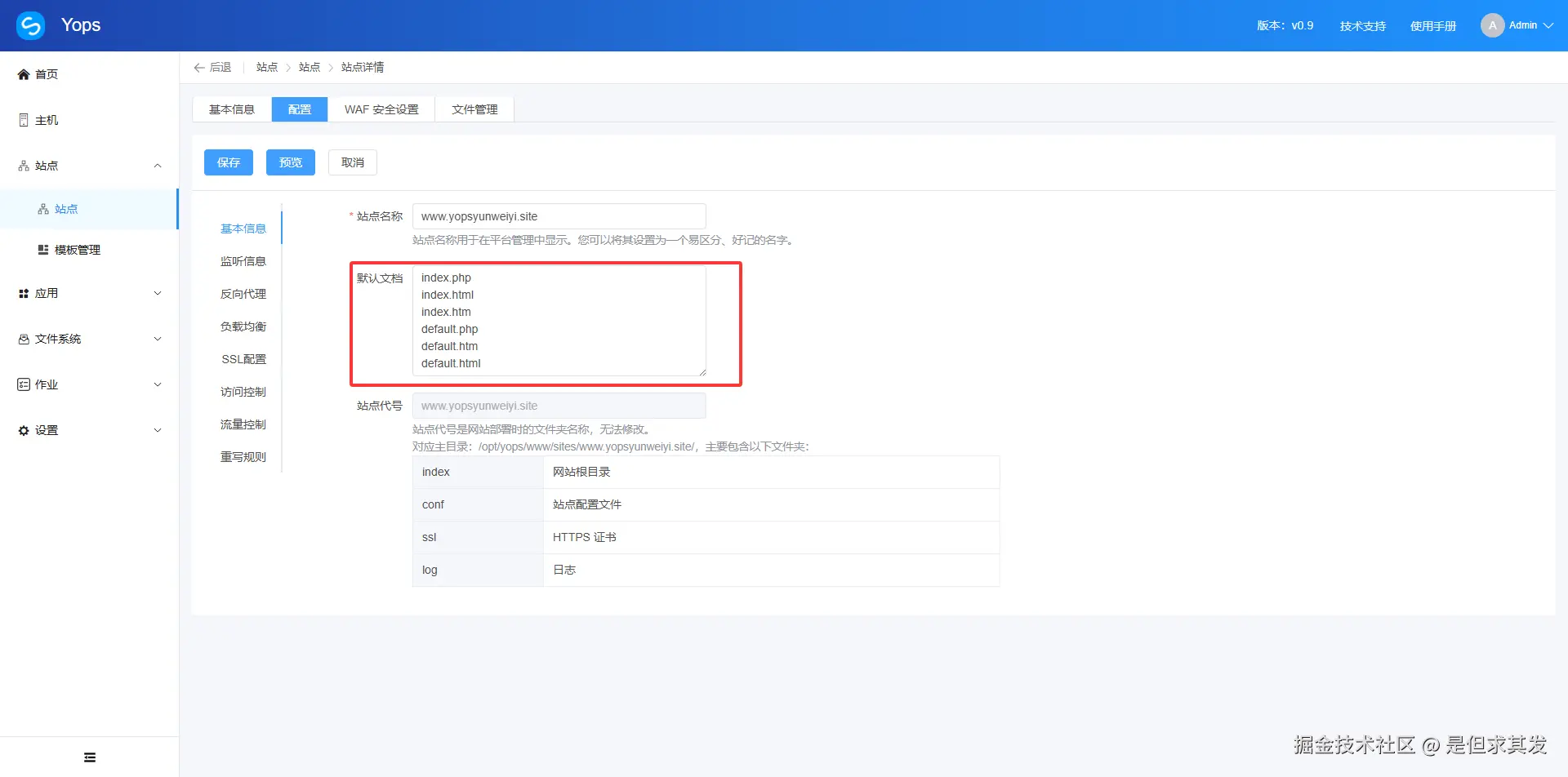
Task: Click inside the 站点名称 input field
Action: 559,215
